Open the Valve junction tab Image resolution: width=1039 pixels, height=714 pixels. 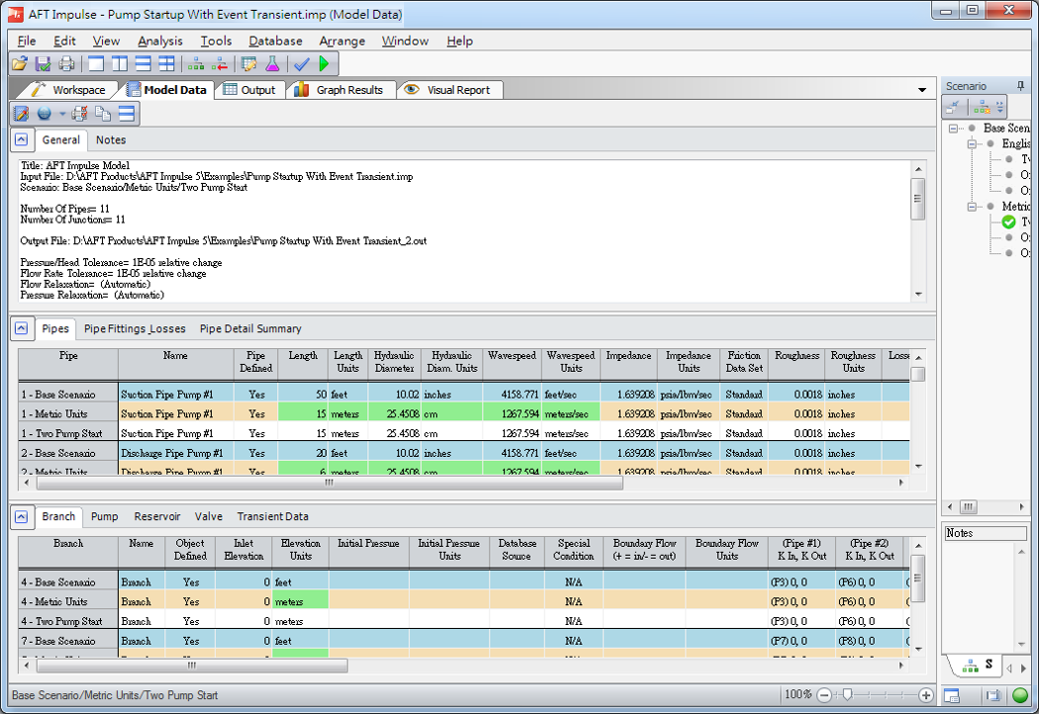[209, 517]
